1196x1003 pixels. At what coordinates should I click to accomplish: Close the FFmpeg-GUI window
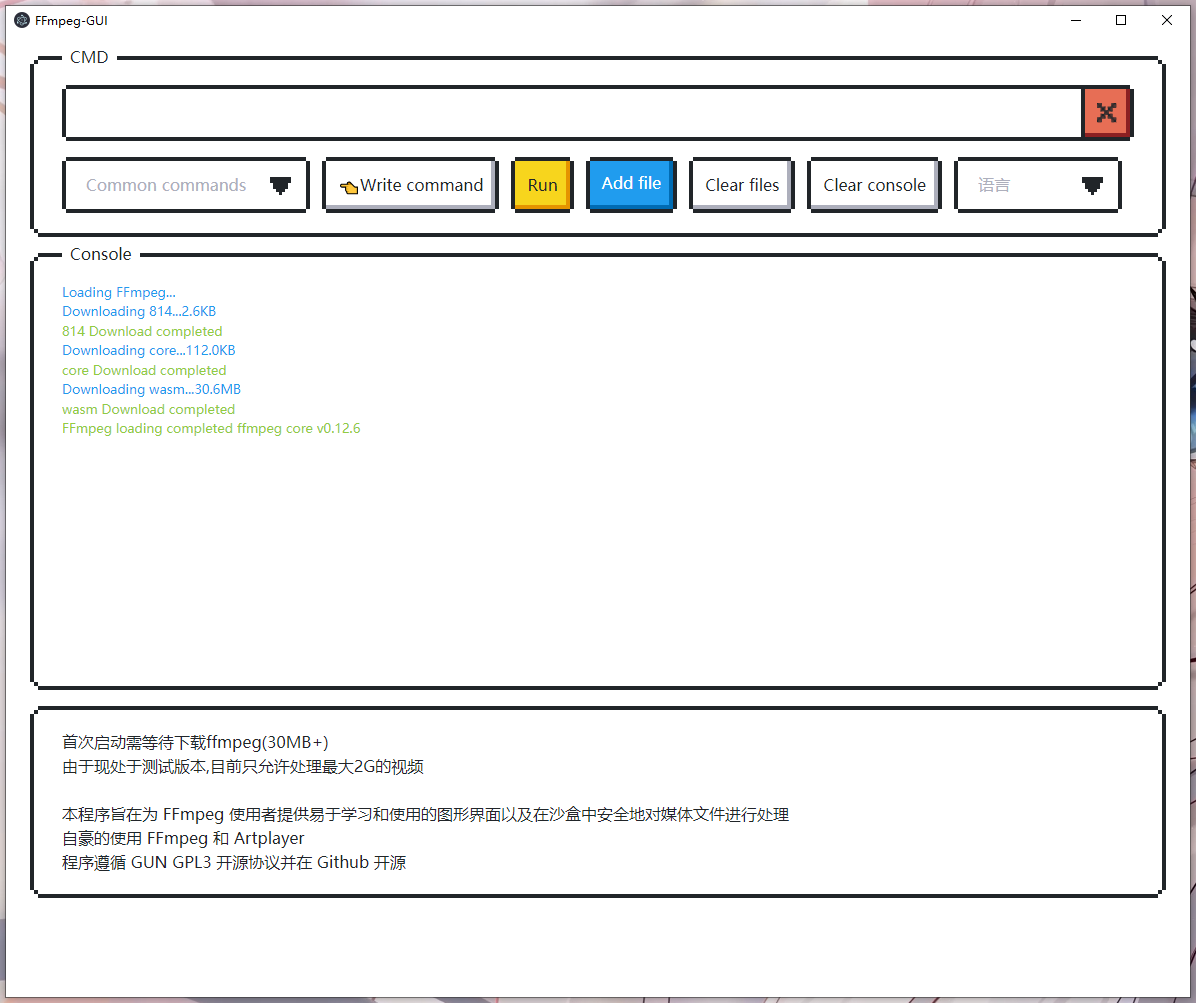pyautogui.click(x=1166, y=21)
